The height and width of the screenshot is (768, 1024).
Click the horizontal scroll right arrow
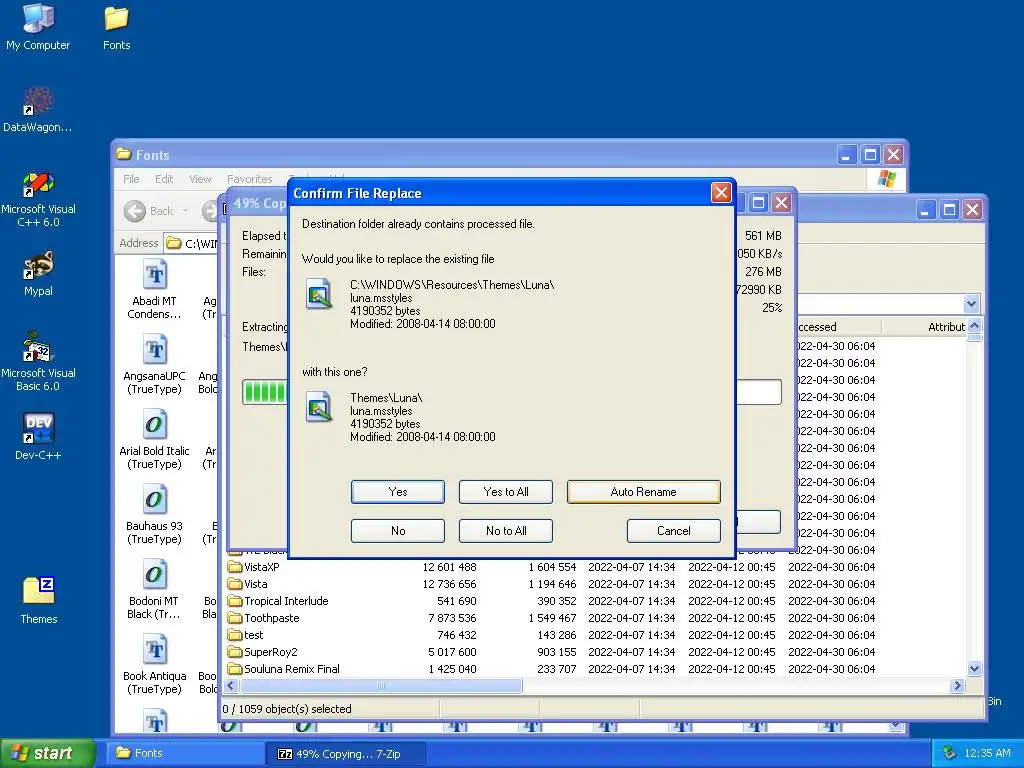click(x=957, y=686)
